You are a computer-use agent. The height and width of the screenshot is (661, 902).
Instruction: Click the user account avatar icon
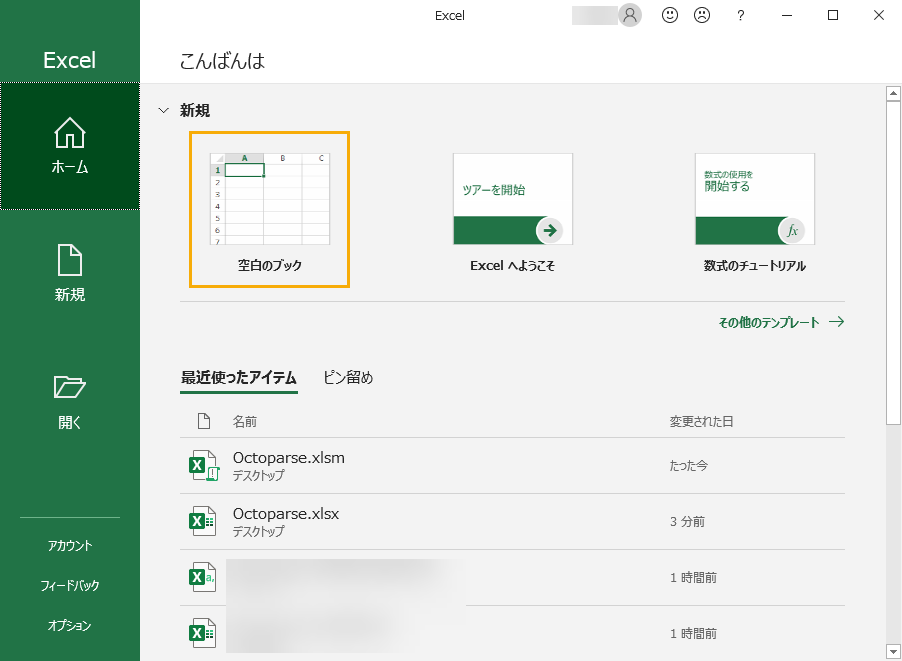[630, 15]
